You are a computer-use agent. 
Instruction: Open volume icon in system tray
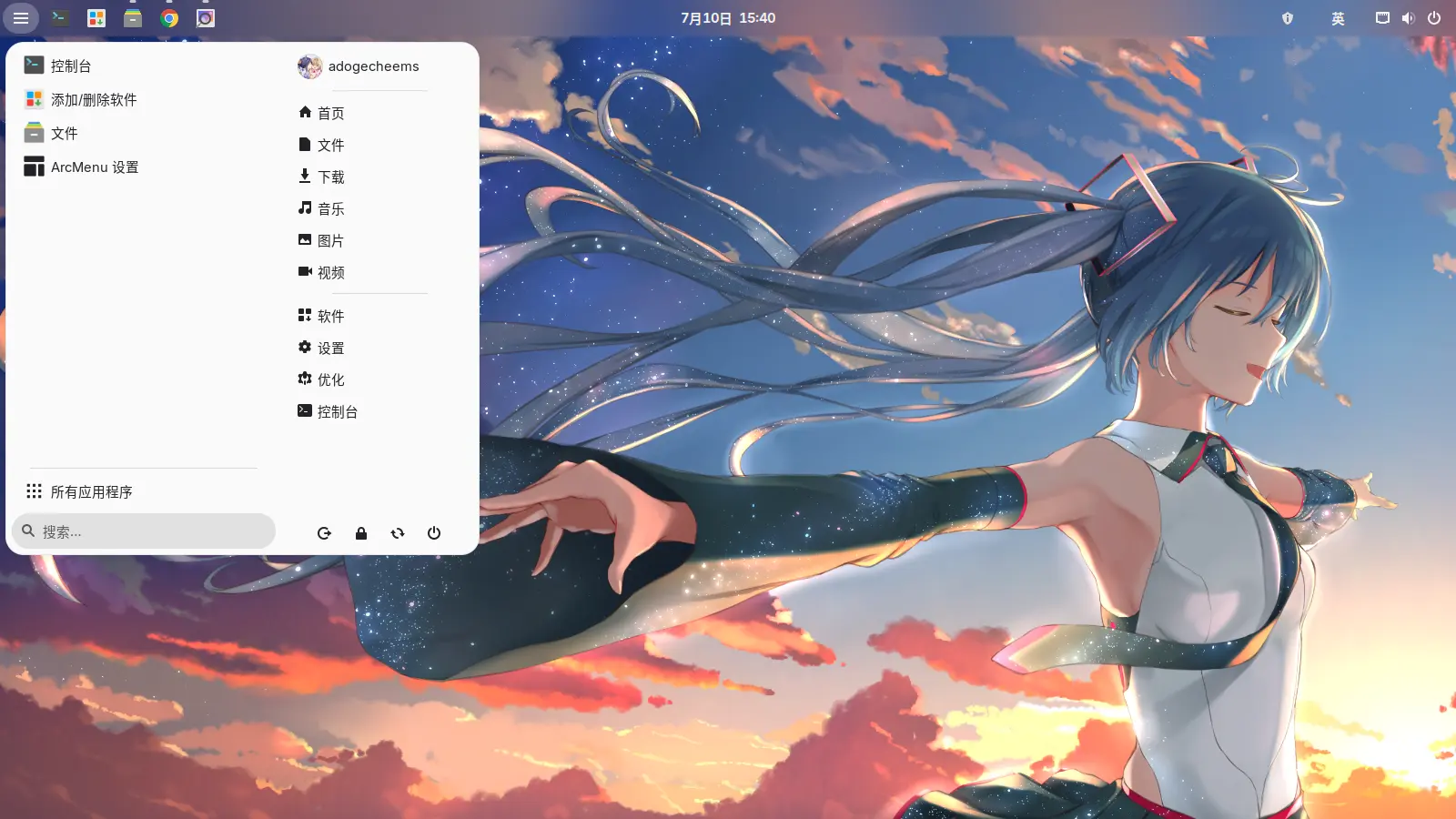(1409, 18)
